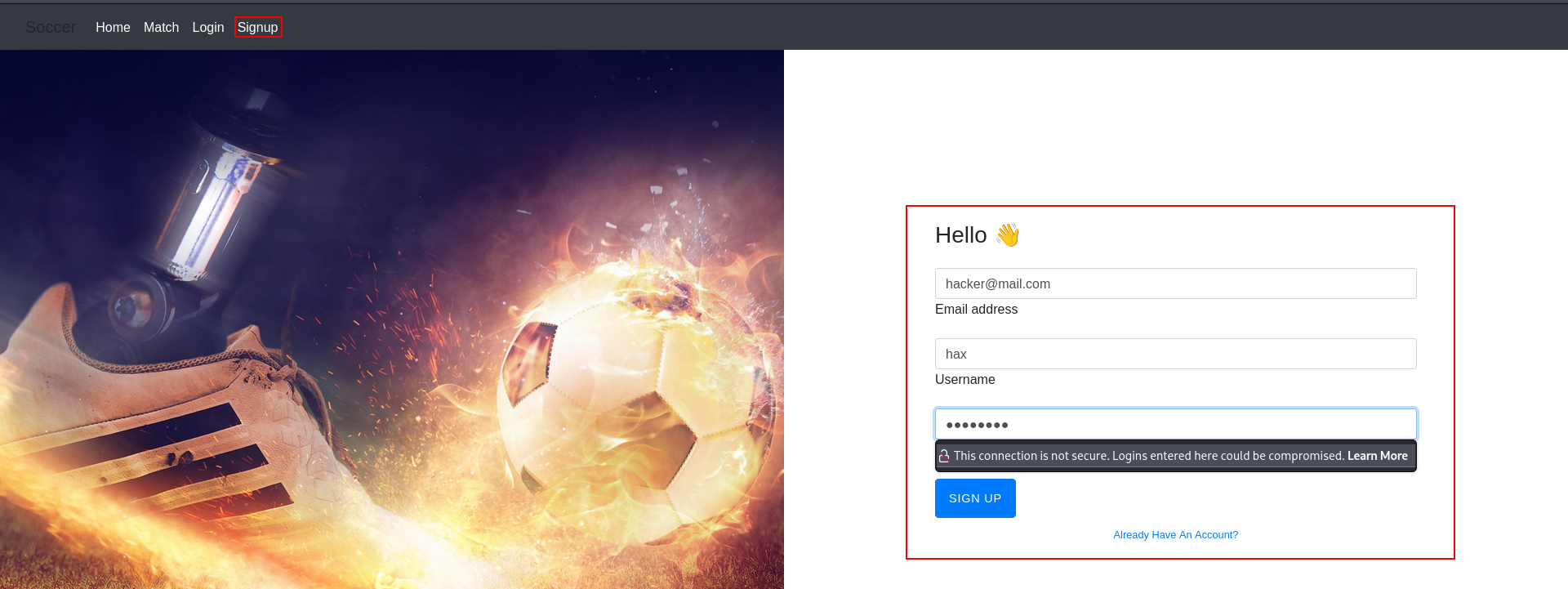Click Learn More in the security warning

[x=1377, y=456]
